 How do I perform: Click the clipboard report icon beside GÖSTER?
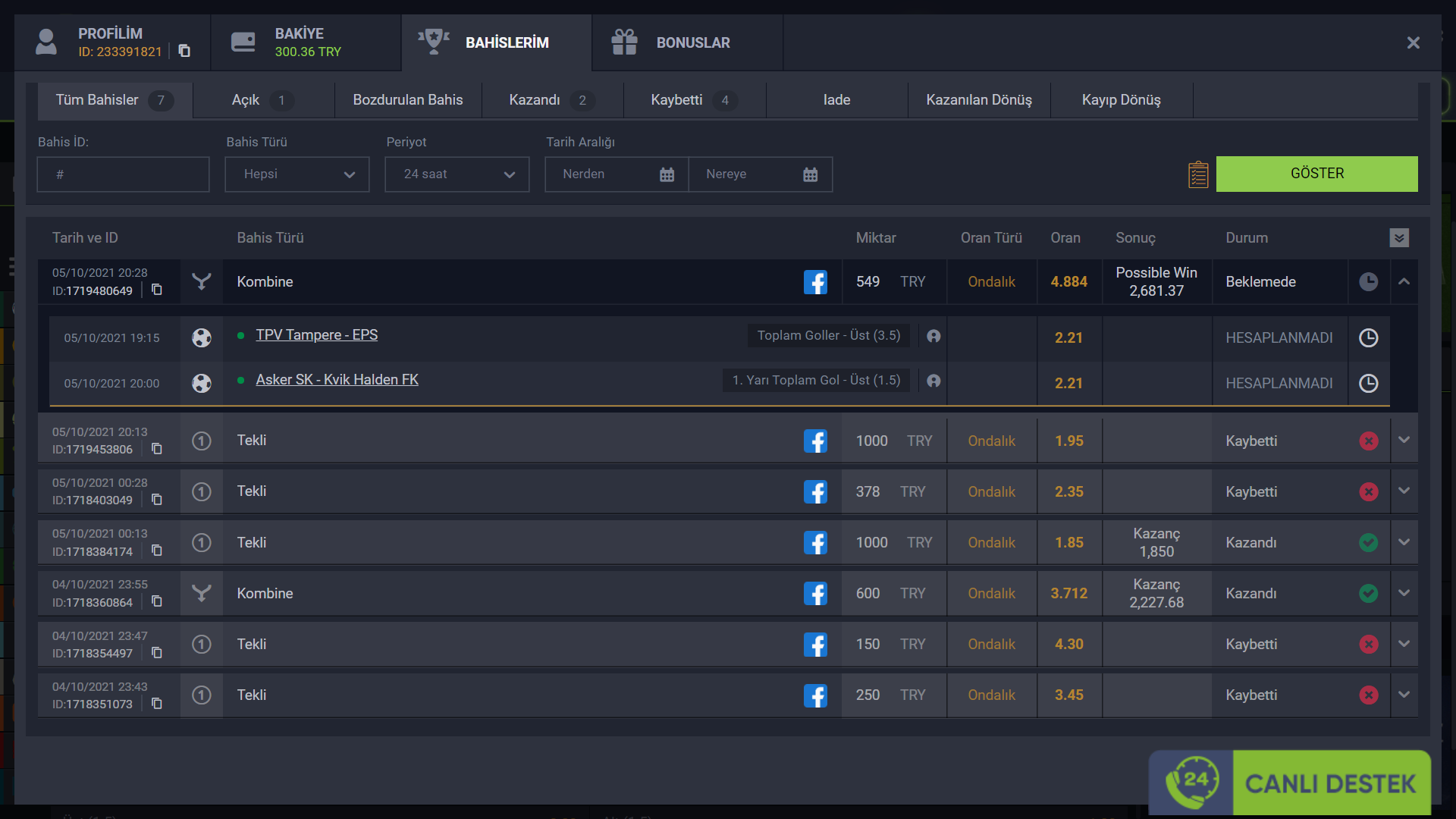1198,174
